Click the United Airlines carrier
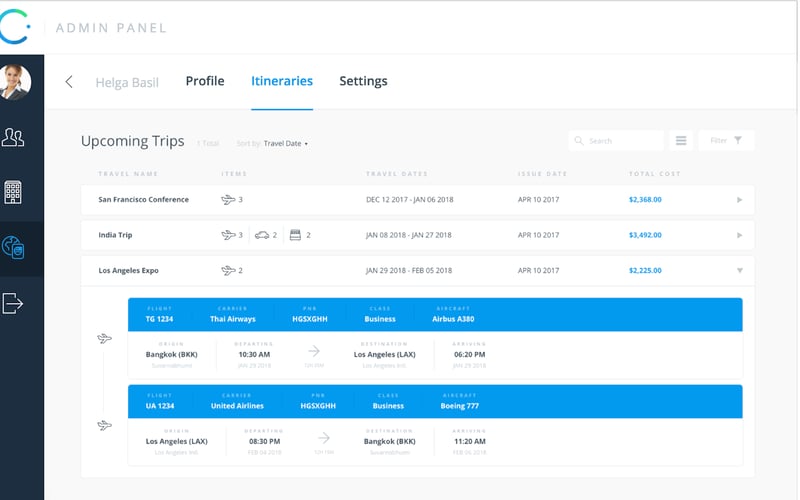The width and height of the screenshot is (800, 500). 237,406
